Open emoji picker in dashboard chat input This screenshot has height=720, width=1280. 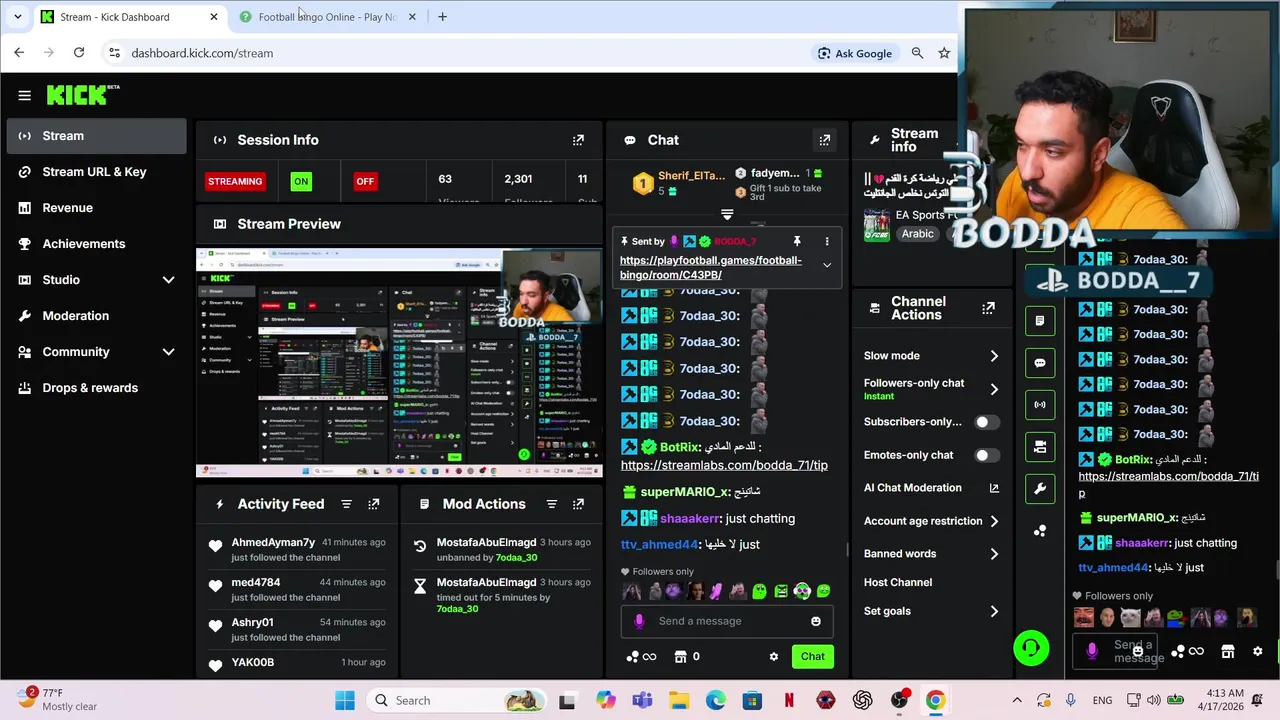pos(816,621)
